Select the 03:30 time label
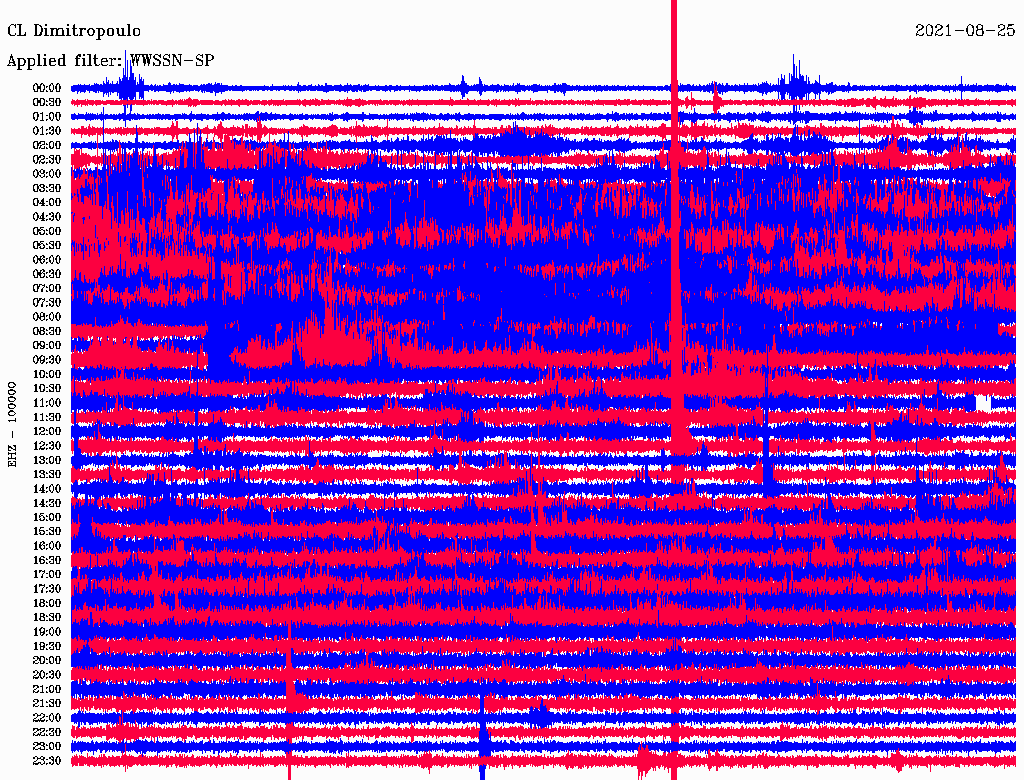The height and width of the screenshot is (780, 1024). click(x=47, y=188)
